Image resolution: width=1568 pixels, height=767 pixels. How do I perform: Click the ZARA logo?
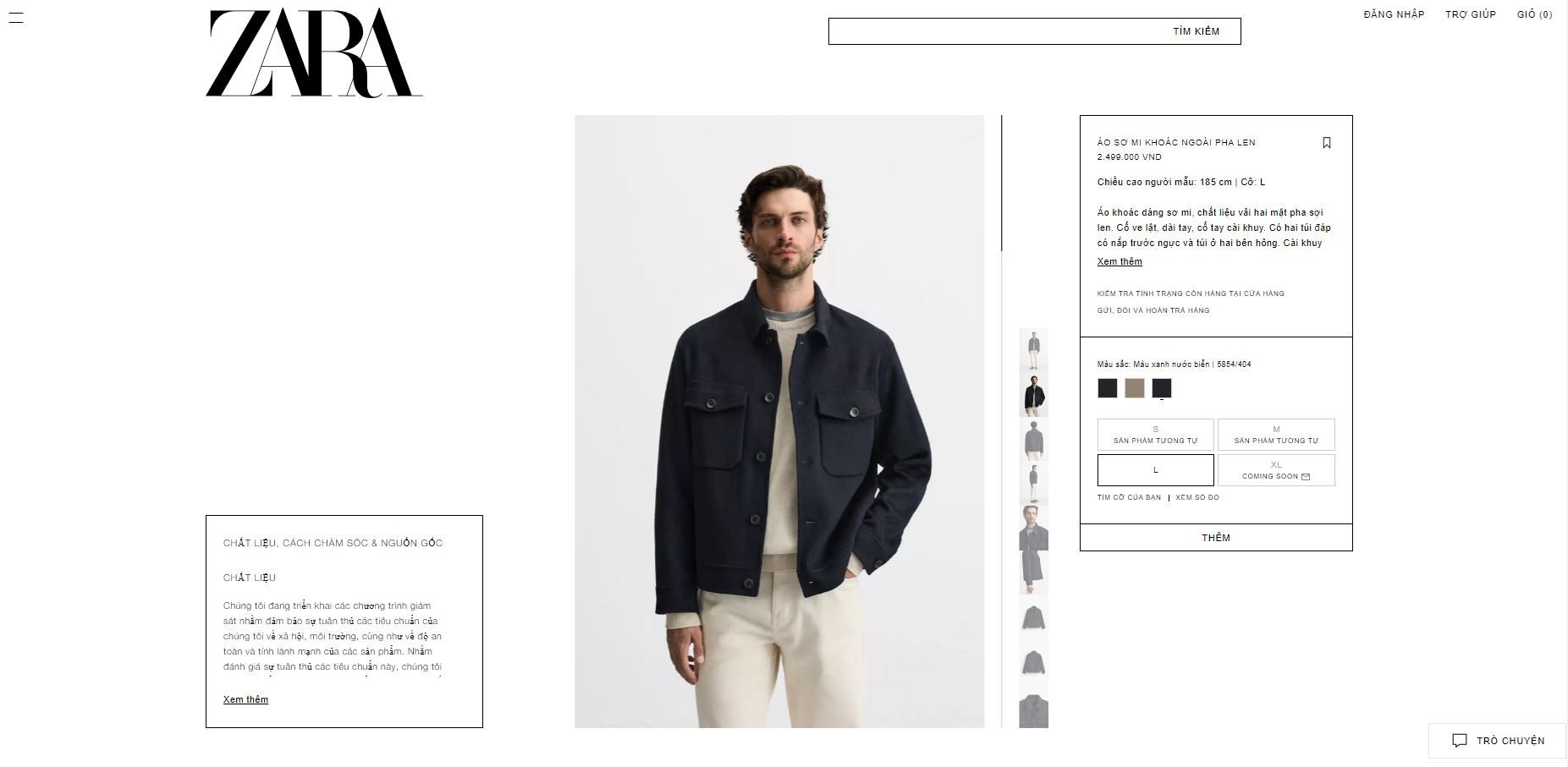tap(314, 52)
